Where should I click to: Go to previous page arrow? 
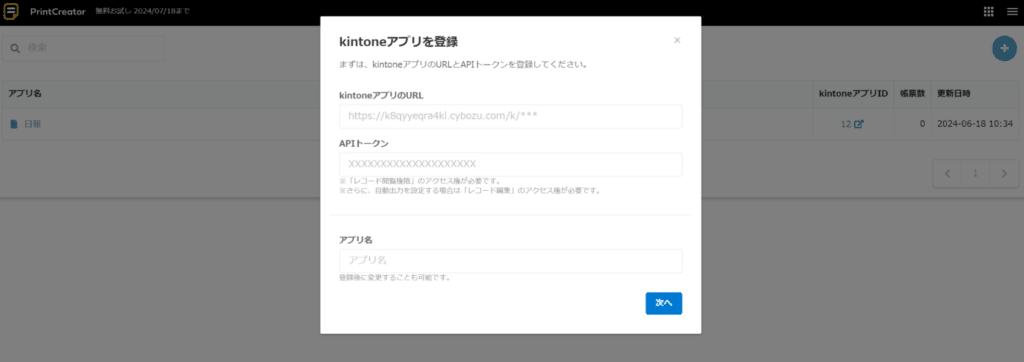coord(948,174)
